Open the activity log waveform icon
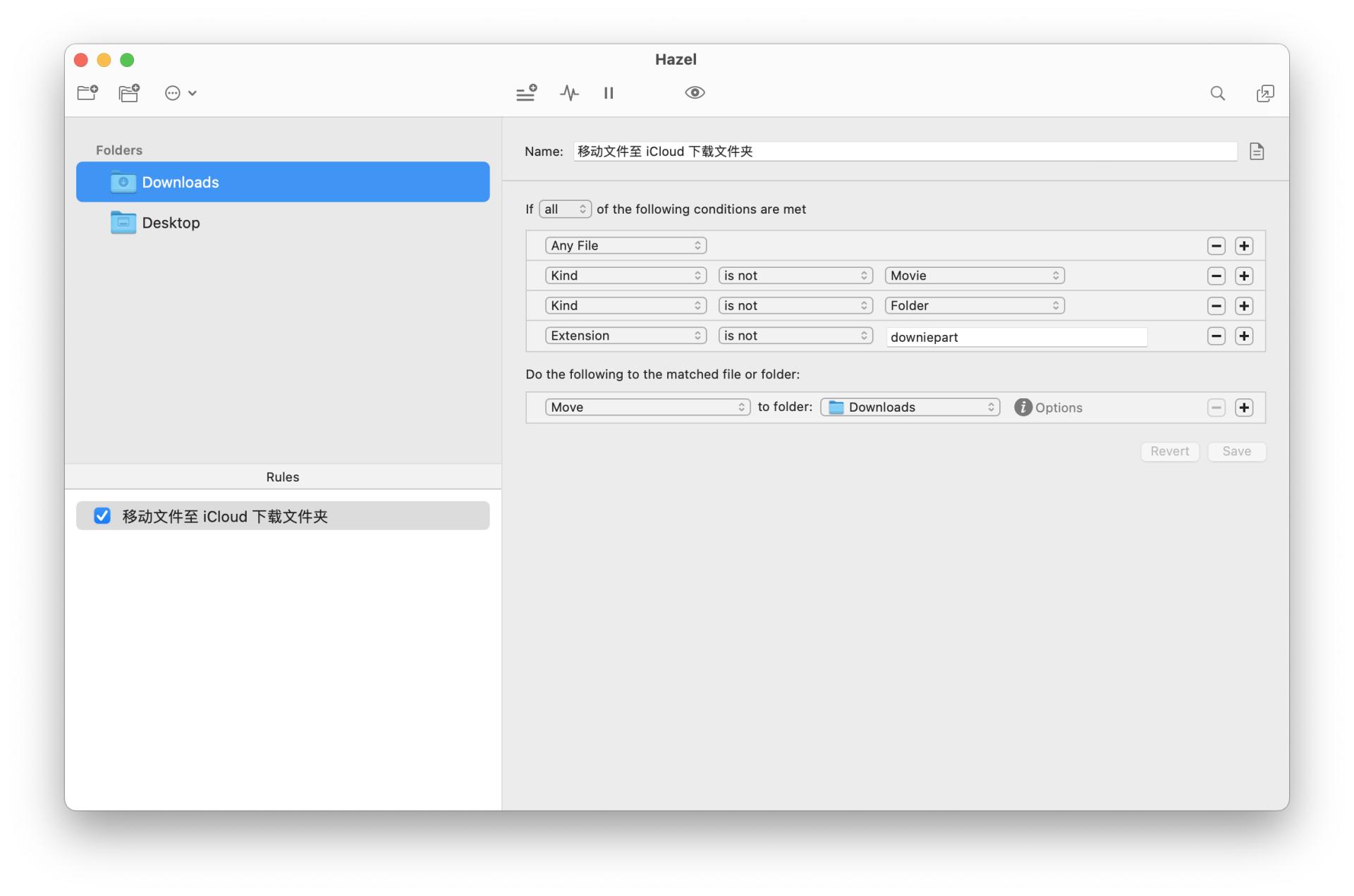The image size is (1354, 896). 569,93
